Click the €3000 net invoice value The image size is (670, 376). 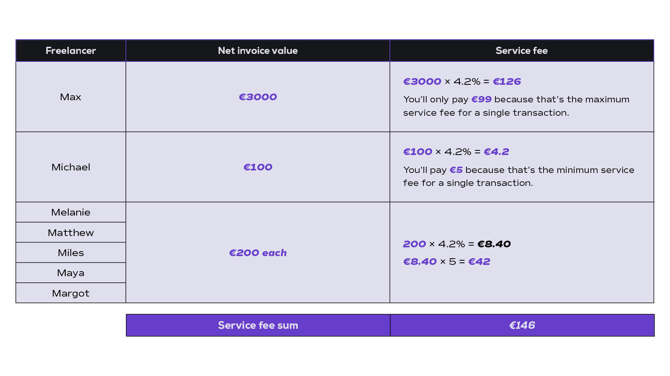tap(258, 97)
